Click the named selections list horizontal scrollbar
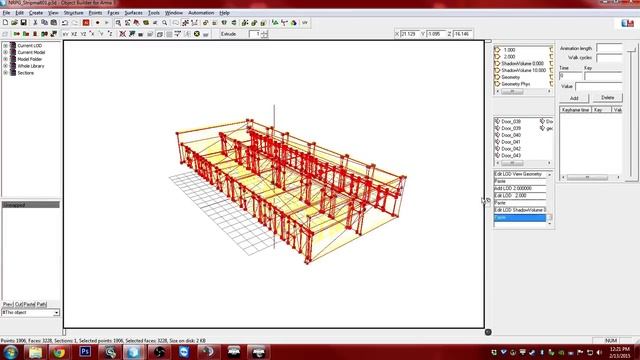Image resolution: width=640 pixels, height=360 pixels. tap(523, 163)
